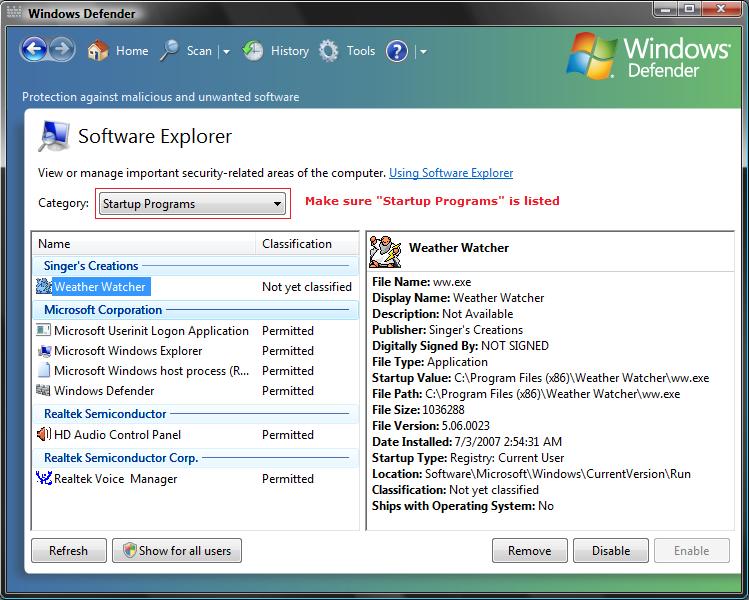Click the Software Explorer heading icon
The height and width of the screenshot is (600, 749).
(54, 136)
